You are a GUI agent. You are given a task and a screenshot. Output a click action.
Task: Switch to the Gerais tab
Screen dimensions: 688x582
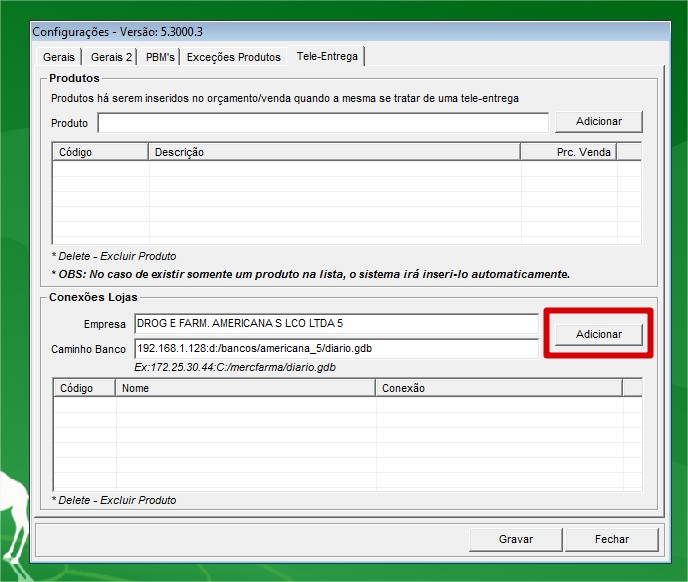tap(58, 57)
